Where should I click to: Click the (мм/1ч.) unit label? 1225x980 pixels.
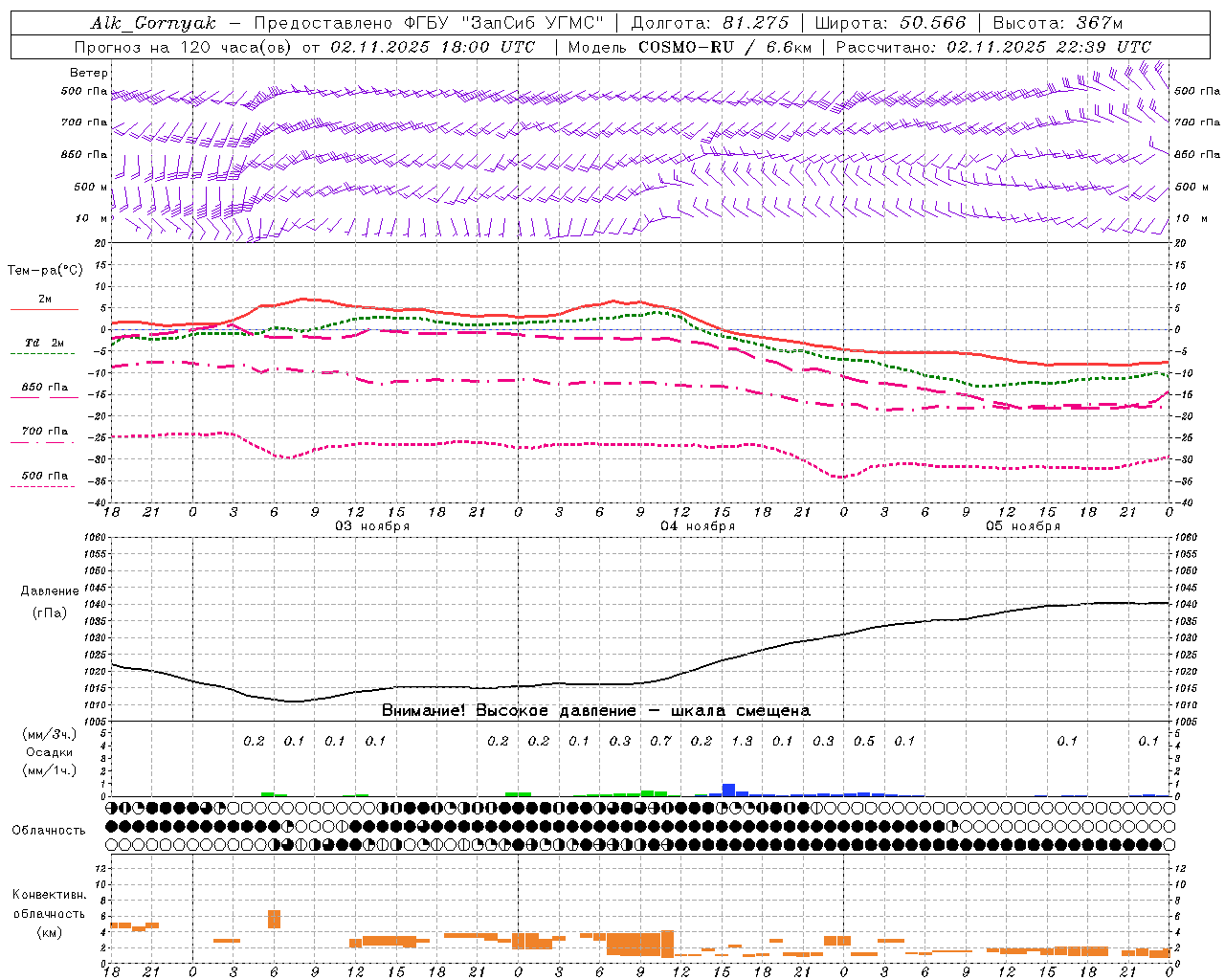tap(49, 770)
